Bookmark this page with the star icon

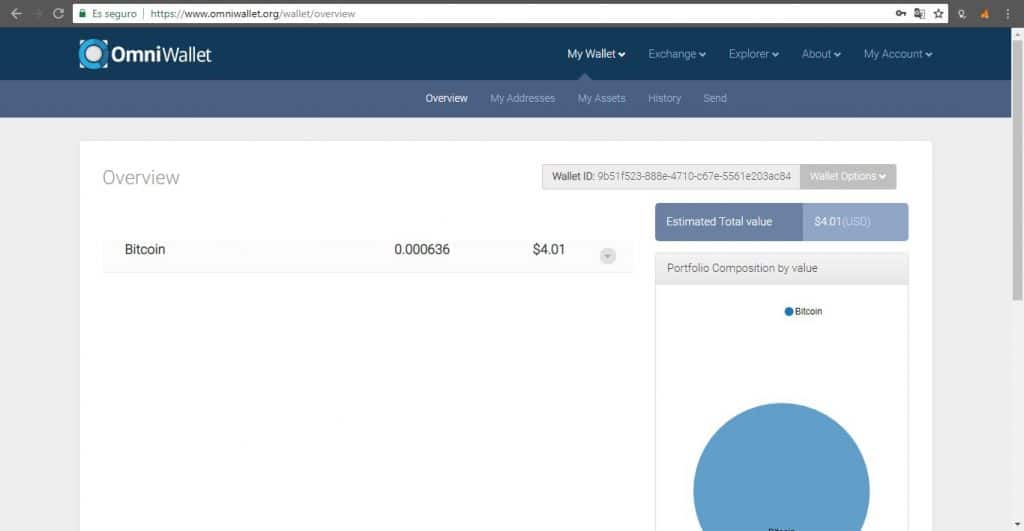click(938, 13)
